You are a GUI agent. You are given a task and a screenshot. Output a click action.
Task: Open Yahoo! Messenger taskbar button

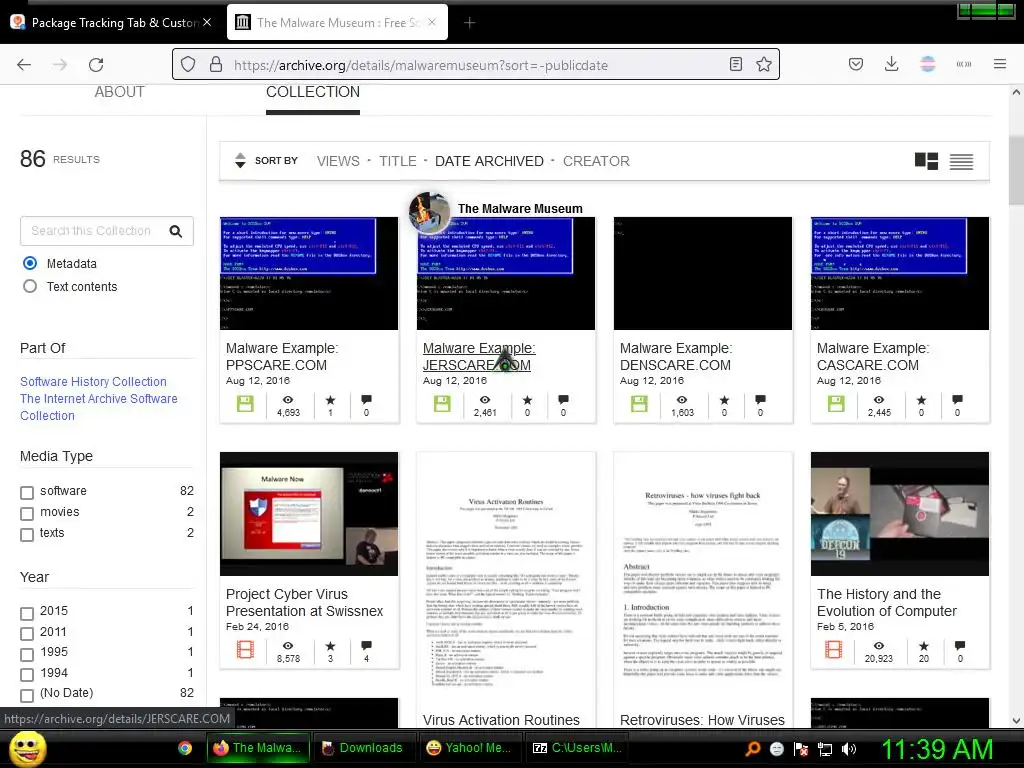[470, 748]
